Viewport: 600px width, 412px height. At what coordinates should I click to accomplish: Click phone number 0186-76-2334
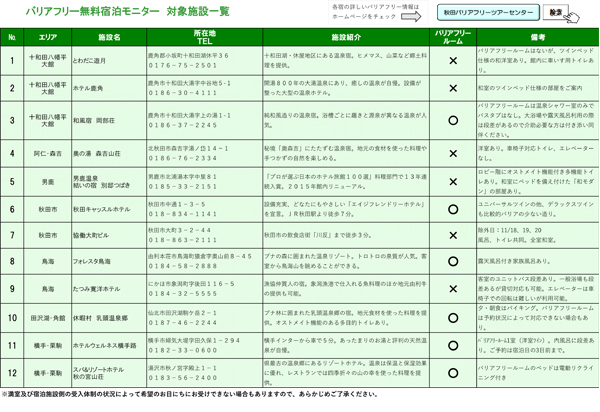183,158
